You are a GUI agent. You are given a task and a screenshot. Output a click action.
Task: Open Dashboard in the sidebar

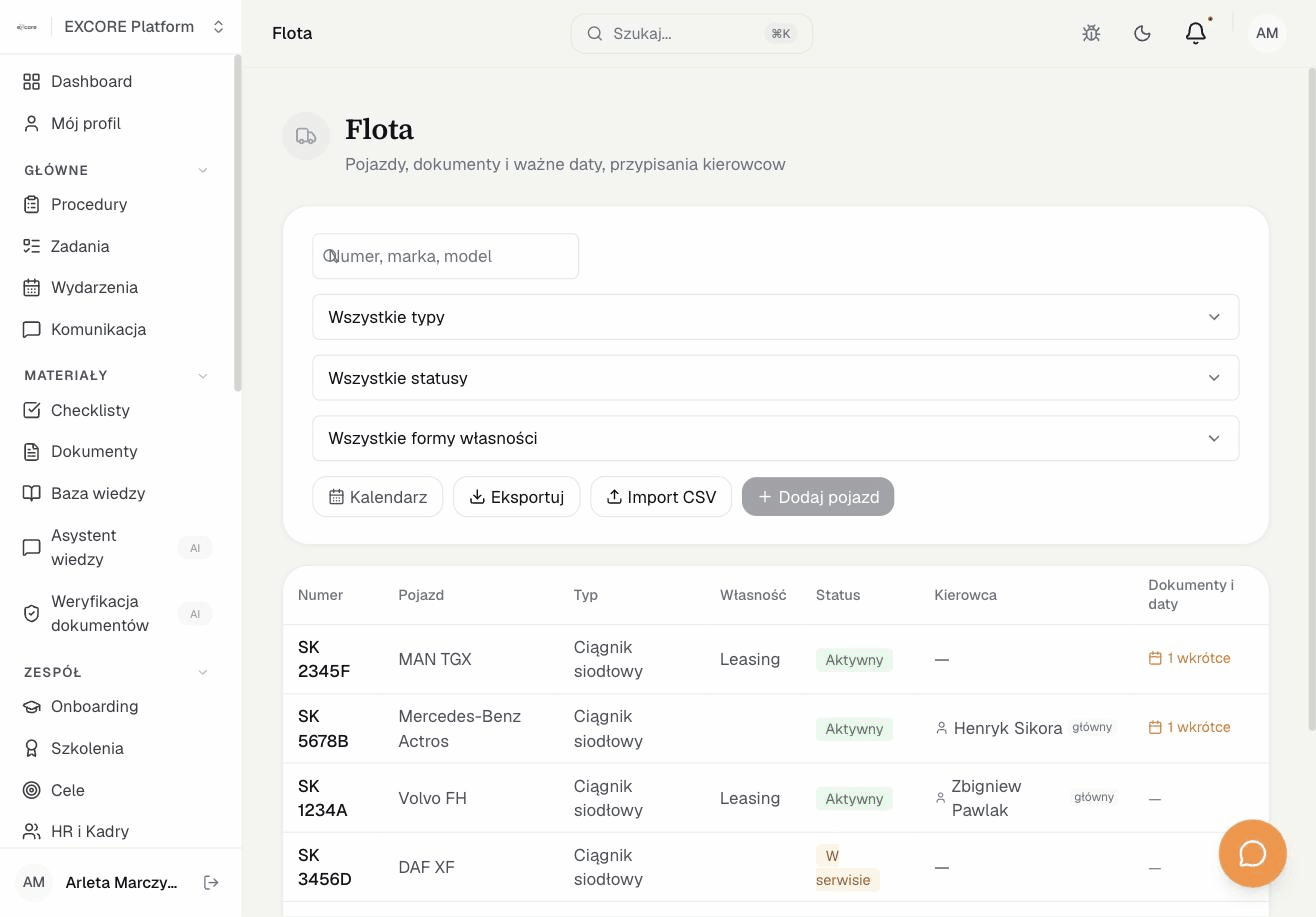pos(118,81)
